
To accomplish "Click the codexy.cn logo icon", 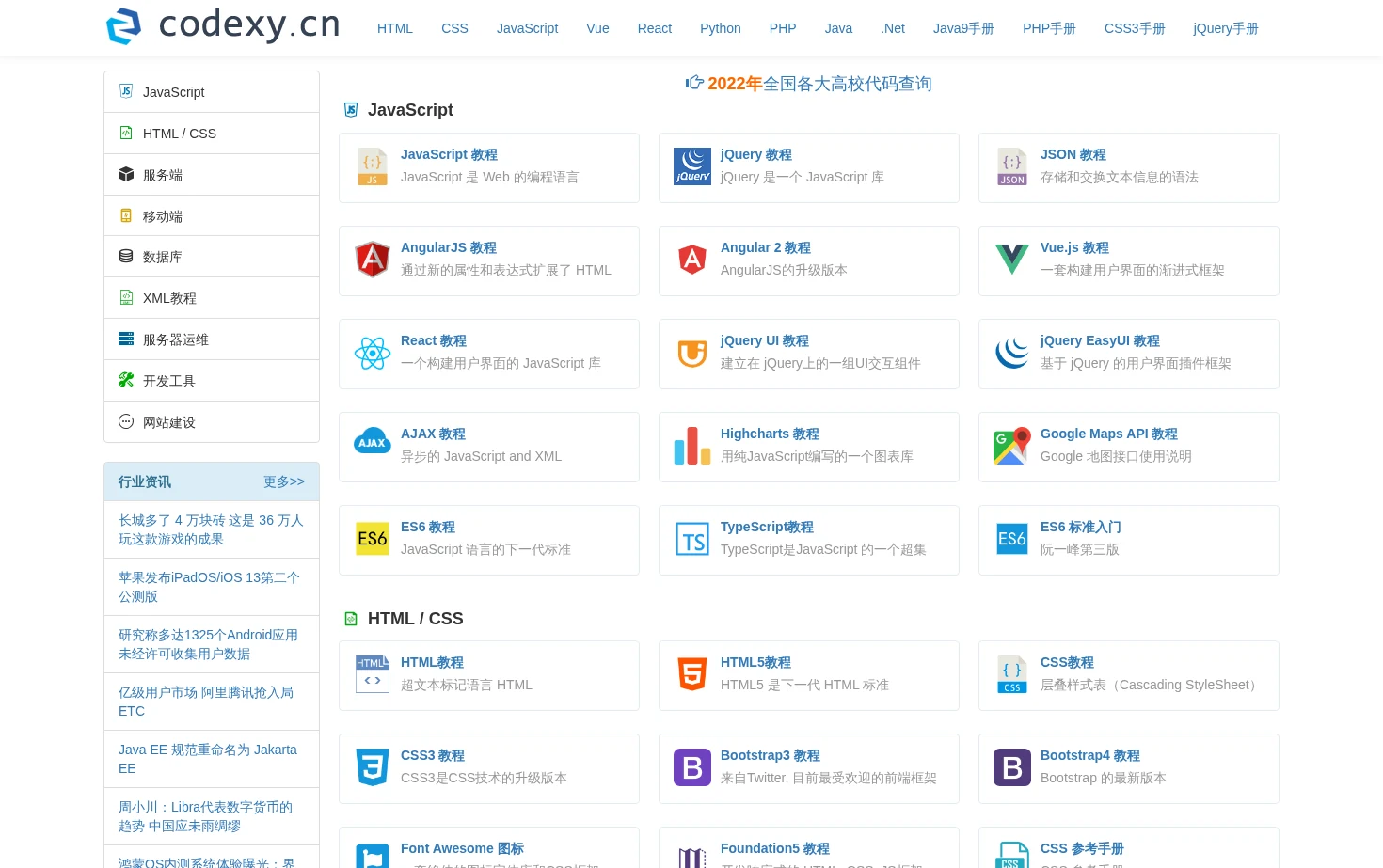I will point(124,26).
